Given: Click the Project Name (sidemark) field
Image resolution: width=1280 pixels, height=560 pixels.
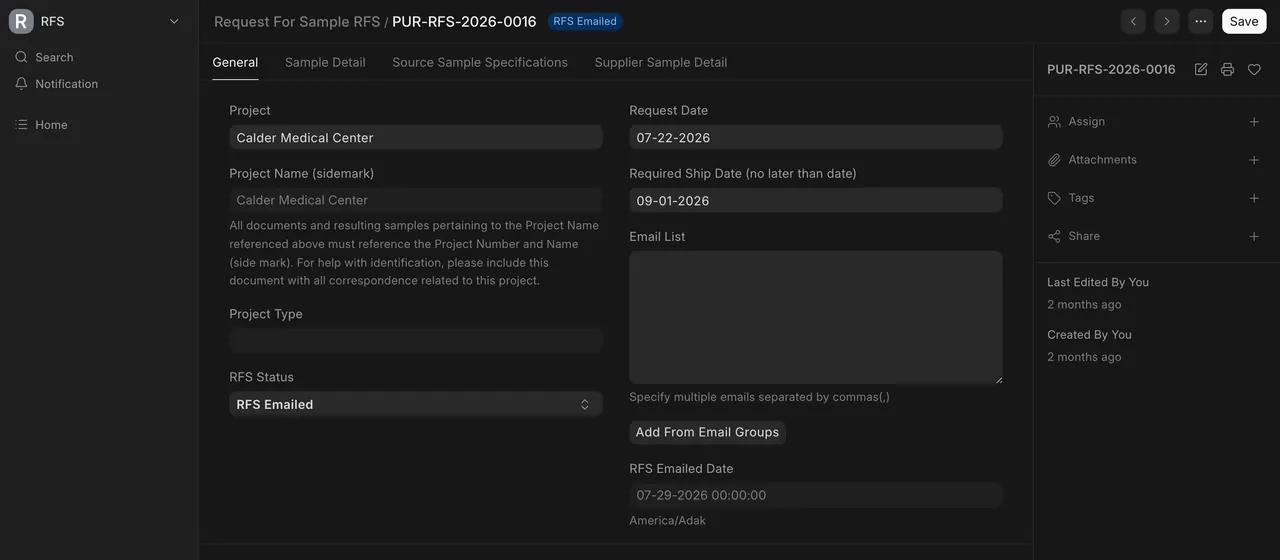Looking at the screenshot, I should 416,200.
